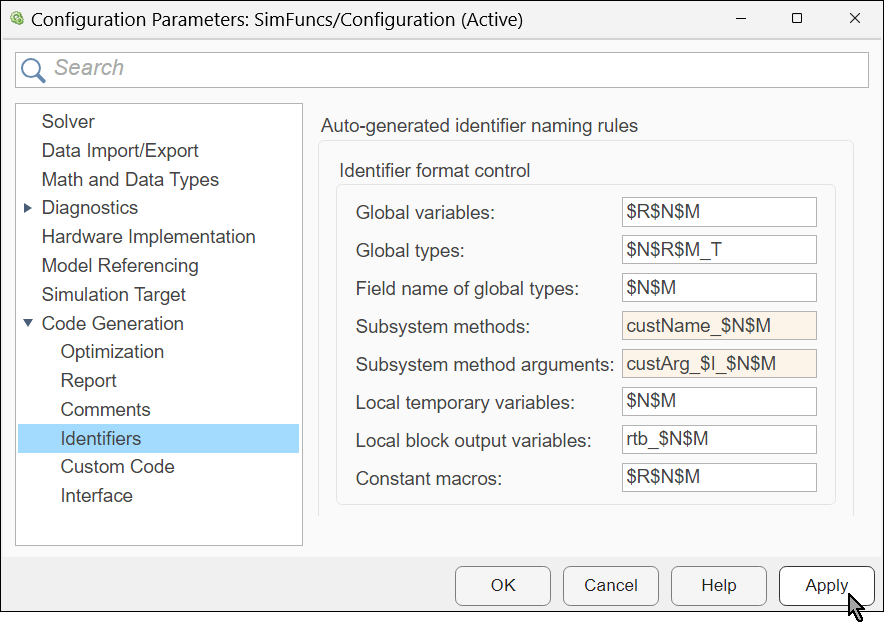
Task: Click the Global variables format field
Action: coord(719,212)
